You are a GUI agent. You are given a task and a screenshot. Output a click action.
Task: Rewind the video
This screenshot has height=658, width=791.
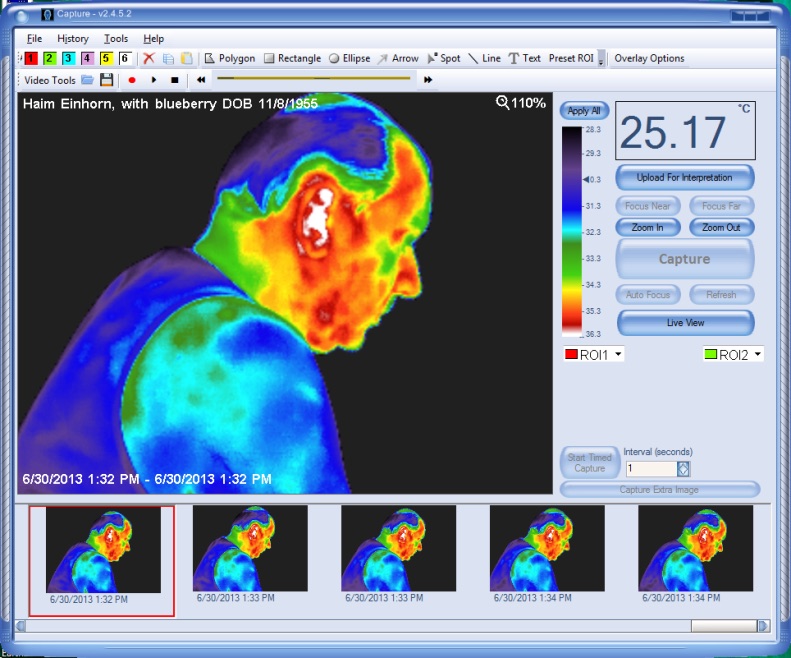(201, 80)
